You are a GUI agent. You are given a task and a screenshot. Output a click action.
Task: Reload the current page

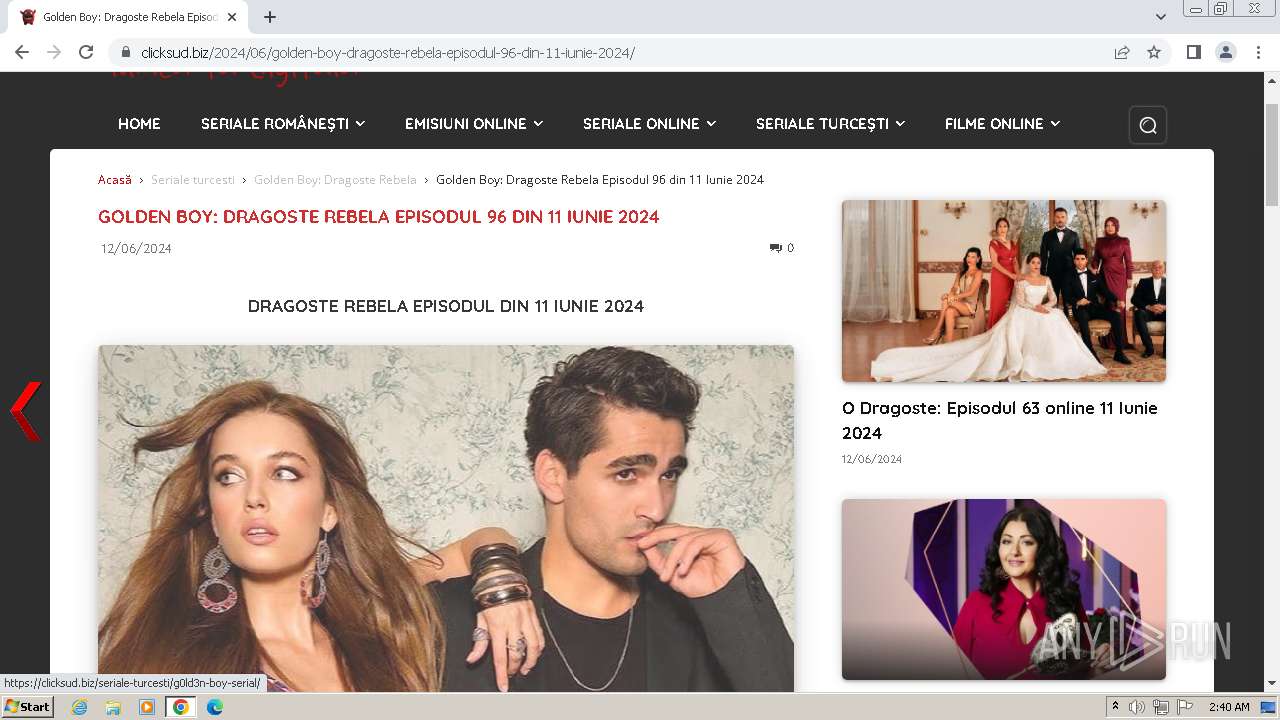point(86,52)
